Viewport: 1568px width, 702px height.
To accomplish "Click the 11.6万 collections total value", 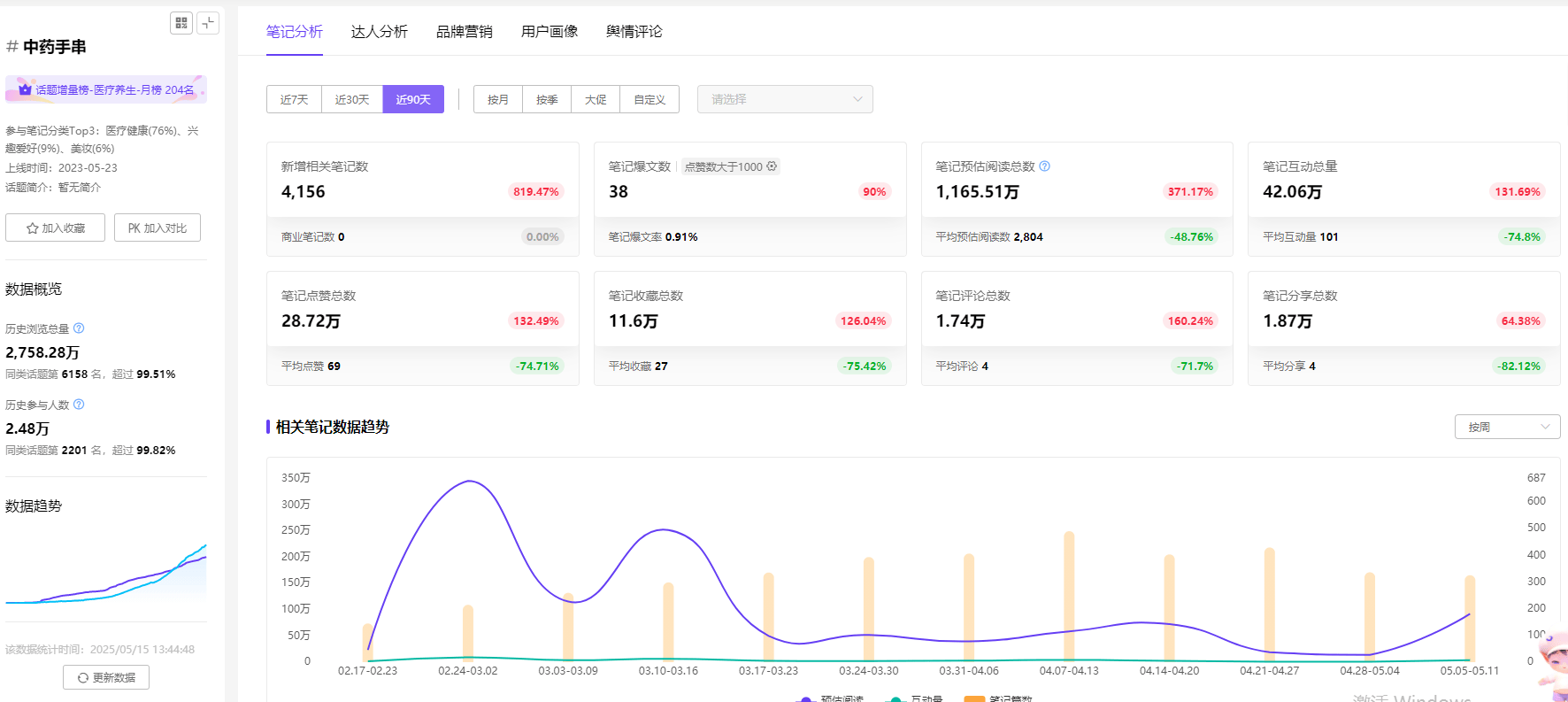I will point(634,321).
